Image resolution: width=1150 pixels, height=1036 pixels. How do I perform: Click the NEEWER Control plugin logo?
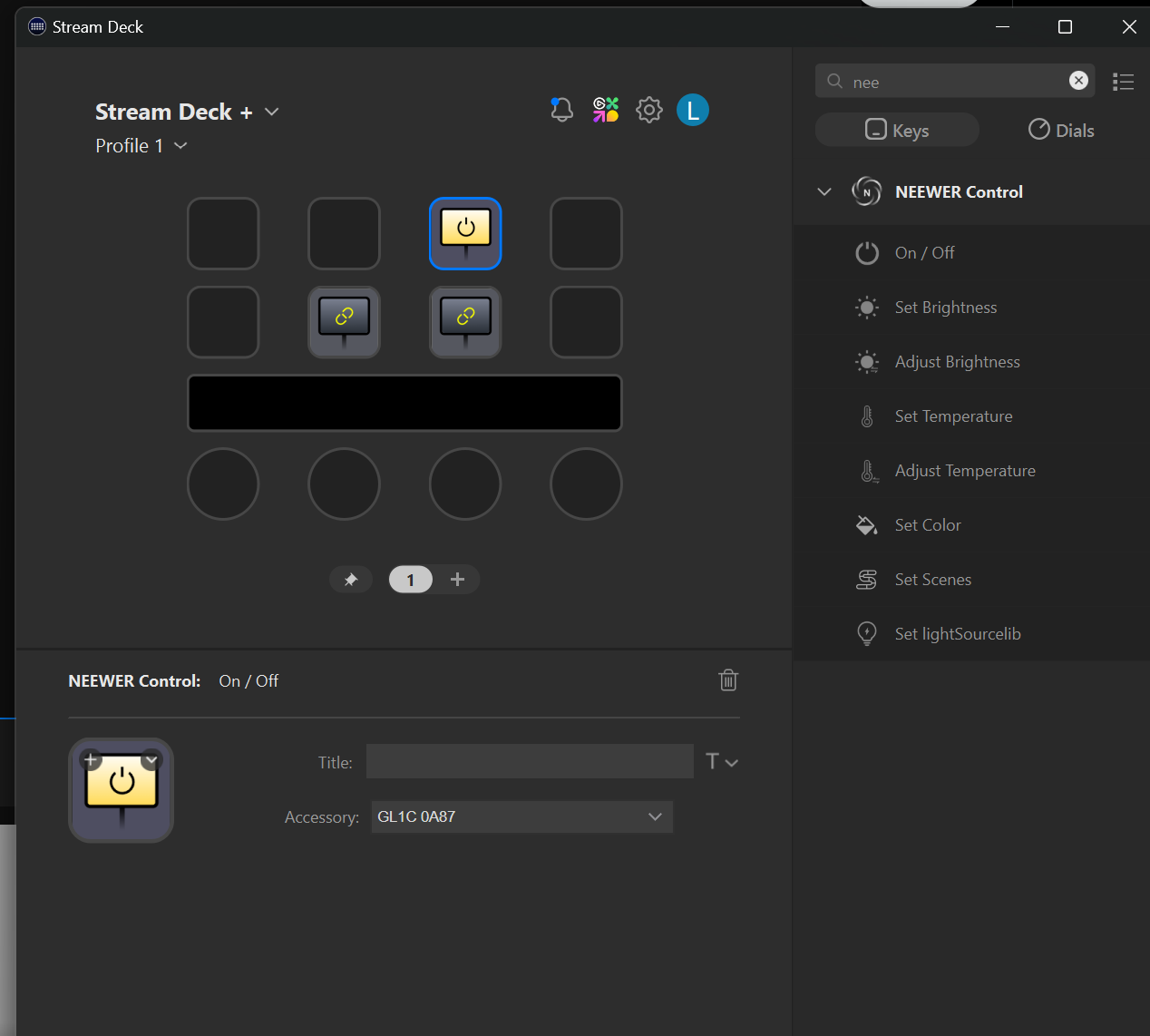[x=867, y=191]
